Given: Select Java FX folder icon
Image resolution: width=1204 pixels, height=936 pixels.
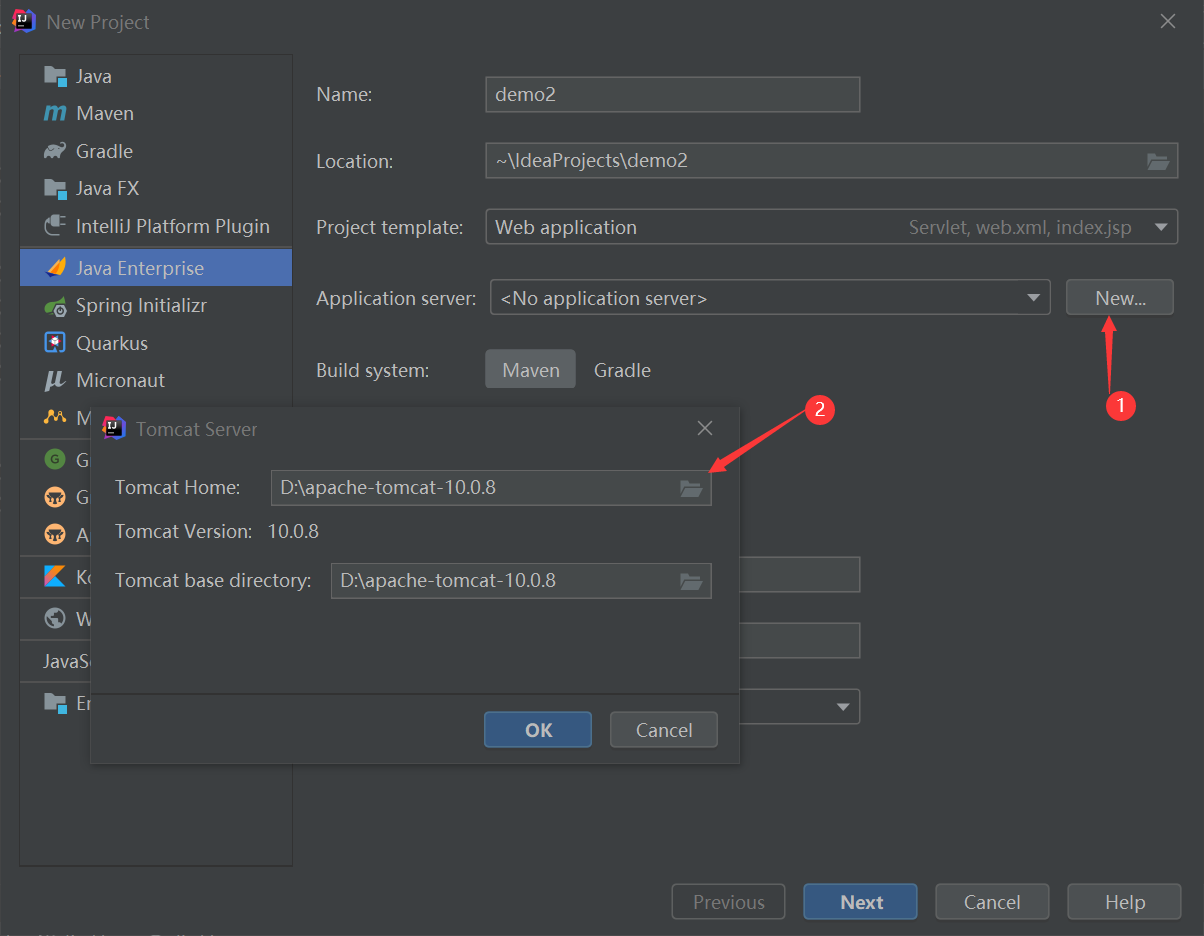Looking at the screenshot, I should [x=55, y=188].
